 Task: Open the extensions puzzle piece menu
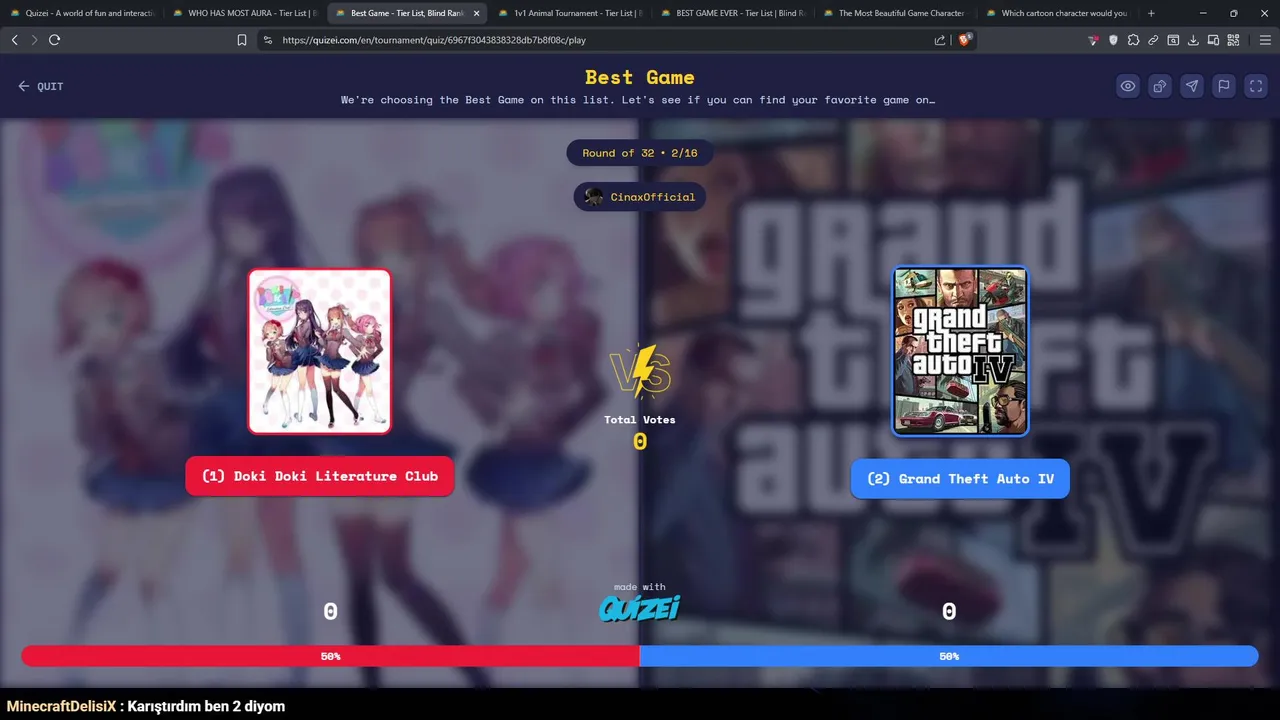[1133, 40]
